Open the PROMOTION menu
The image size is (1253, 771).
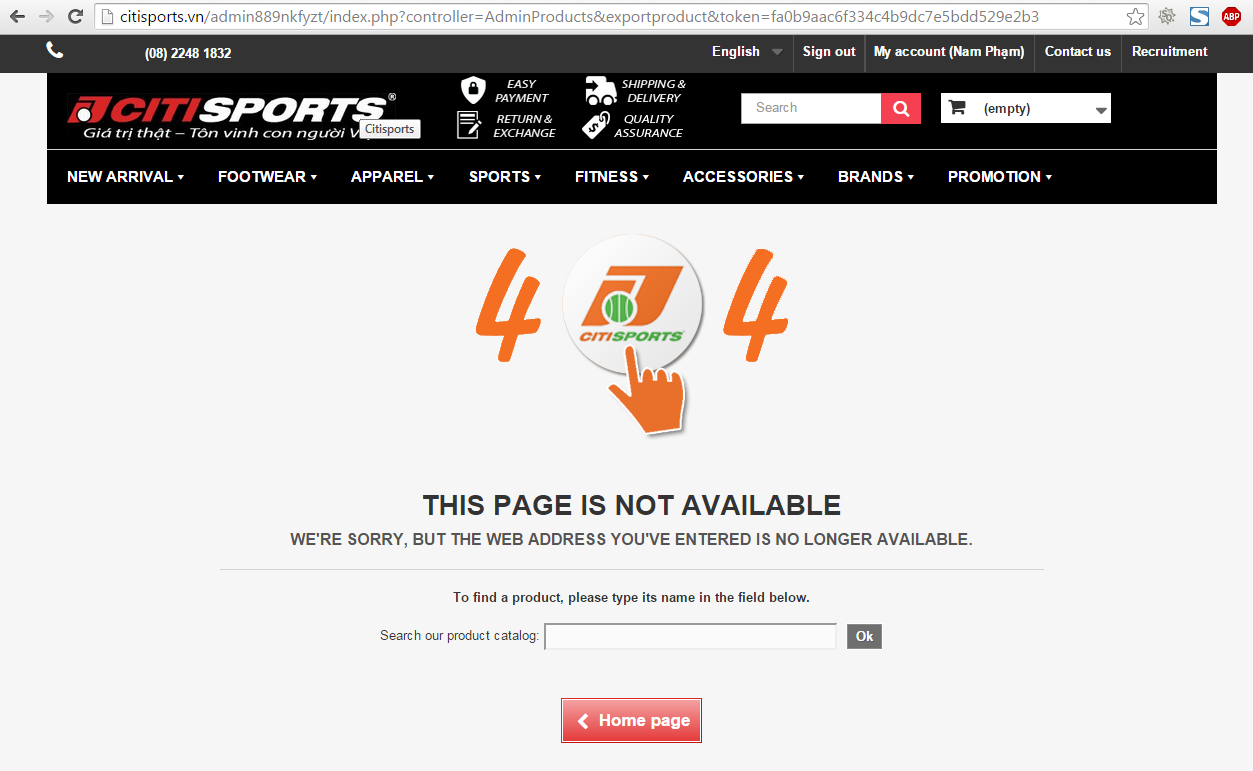pos(1000,177)
